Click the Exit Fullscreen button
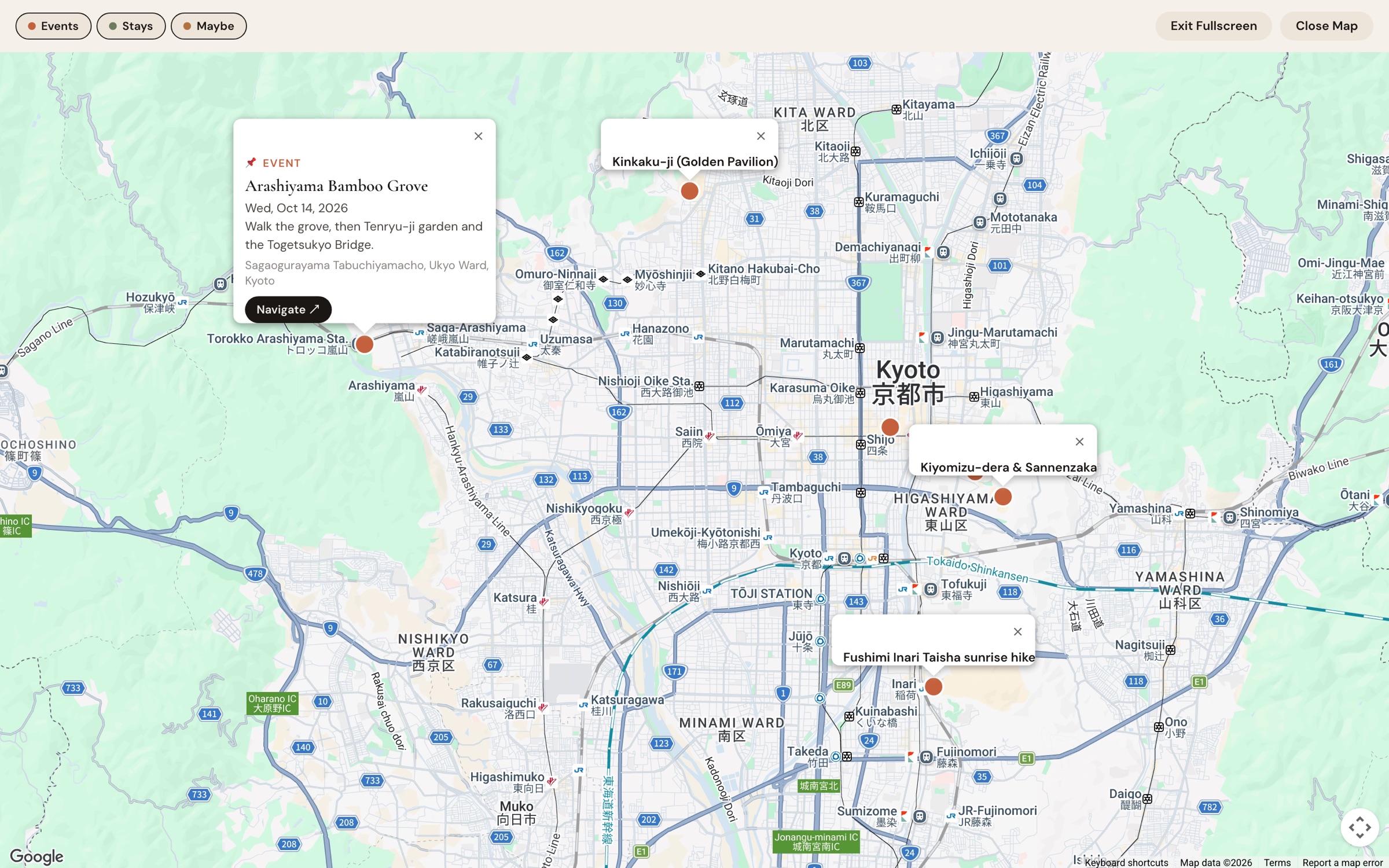 coord(1214,26)
